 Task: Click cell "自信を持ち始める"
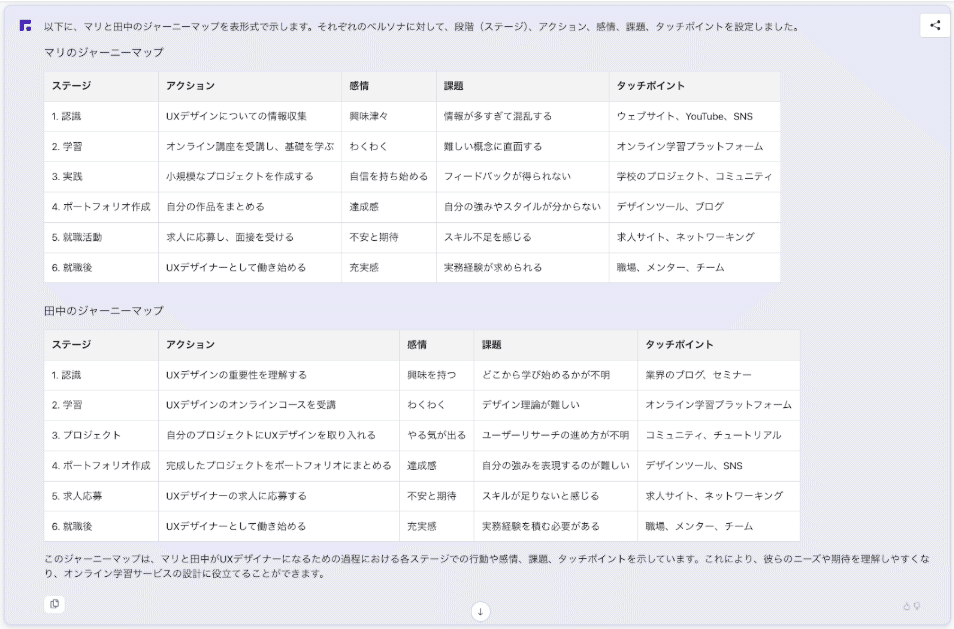[x=389, y=176]
